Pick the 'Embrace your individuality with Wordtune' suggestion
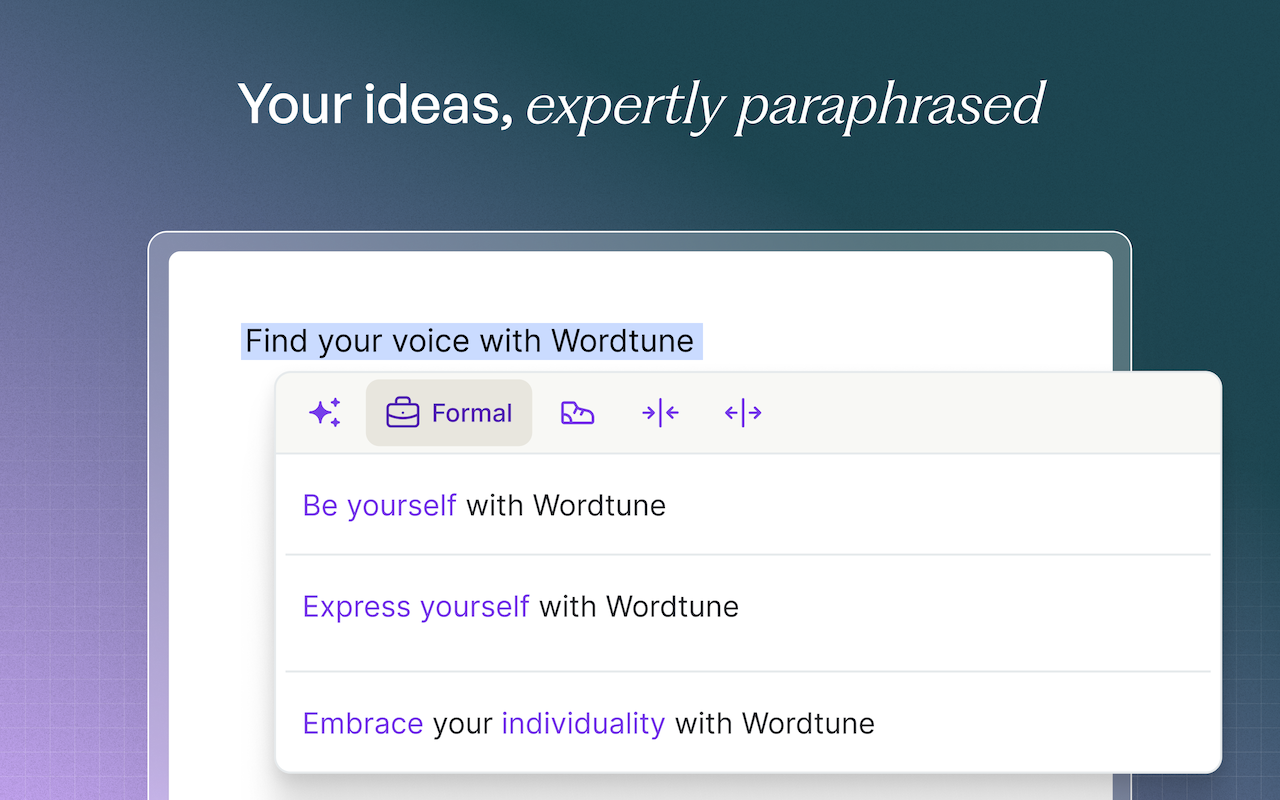Viewport: 1280px width, 800px height. pyautogui.click(x=588, y=723)
